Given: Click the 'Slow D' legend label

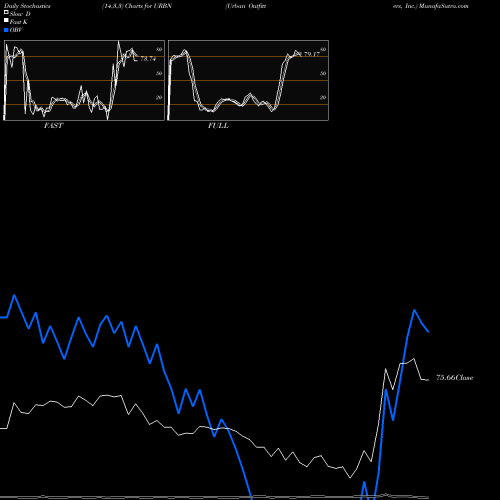Looking at the screenshot, I should 20,14.
